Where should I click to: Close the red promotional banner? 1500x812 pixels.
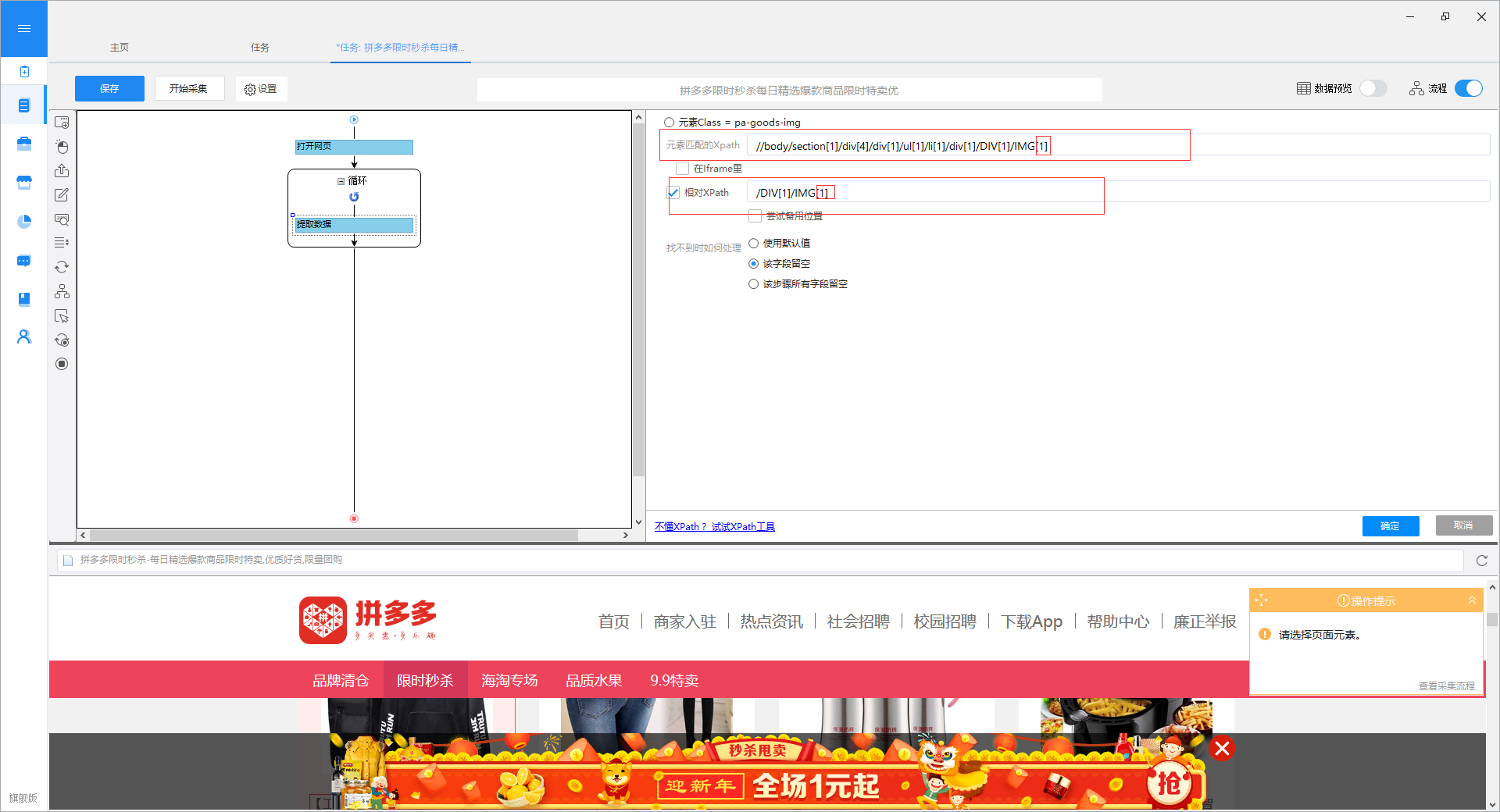[x=1223, y=749]
